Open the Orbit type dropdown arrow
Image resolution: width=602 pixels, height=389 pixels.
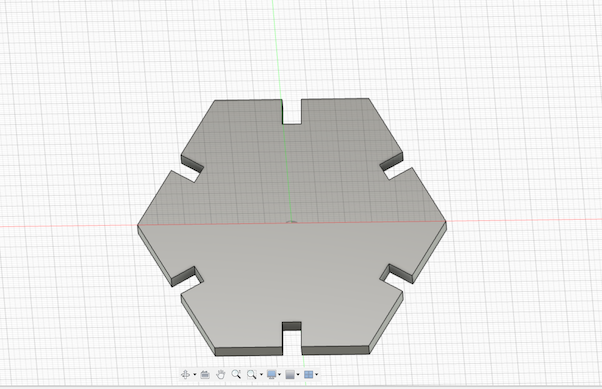pyautogui.click(x=195, y=375)
